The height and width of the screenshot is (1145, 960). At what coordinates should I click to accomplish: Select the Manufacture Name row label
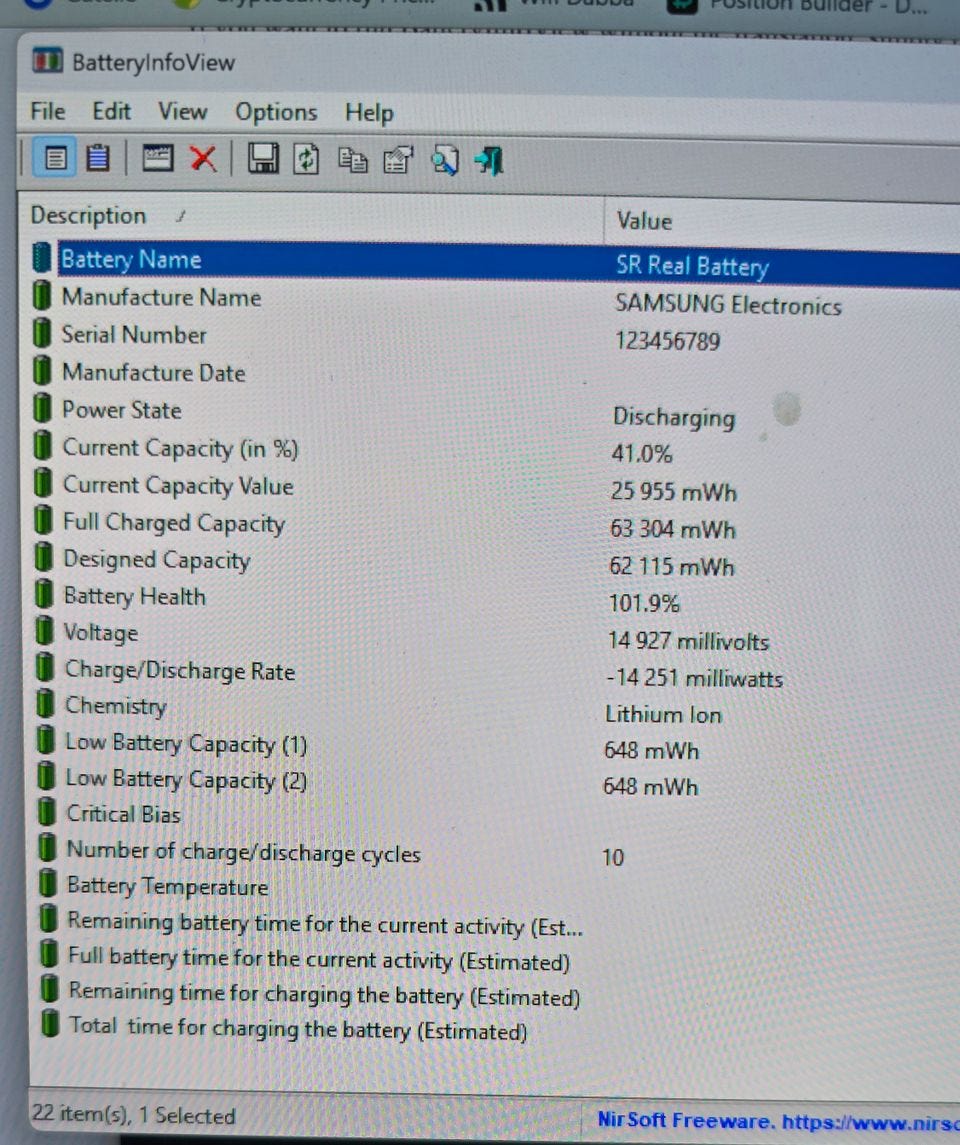(161, 297)
